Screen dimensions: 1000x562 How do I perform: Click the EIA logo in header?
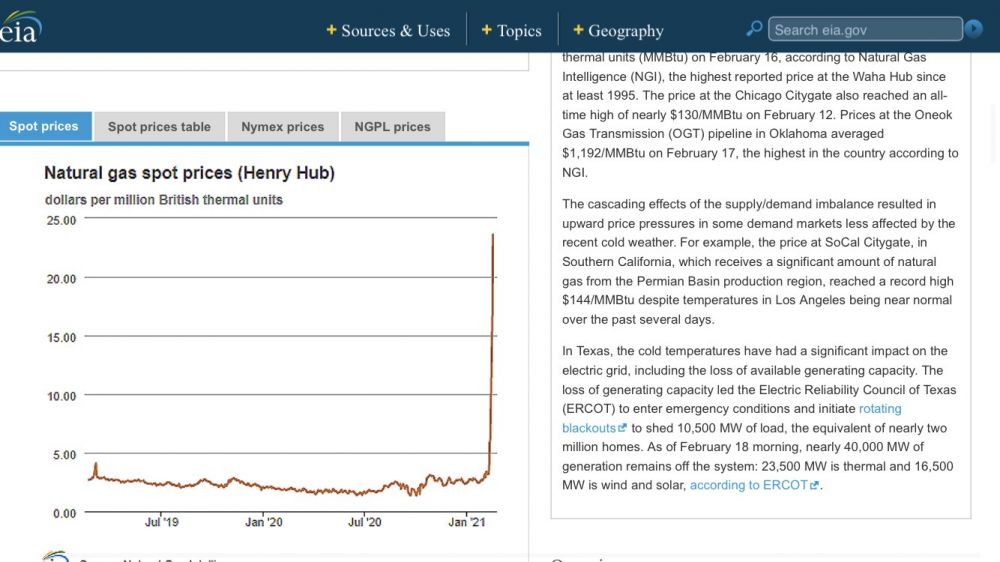[x=20, y=27]
